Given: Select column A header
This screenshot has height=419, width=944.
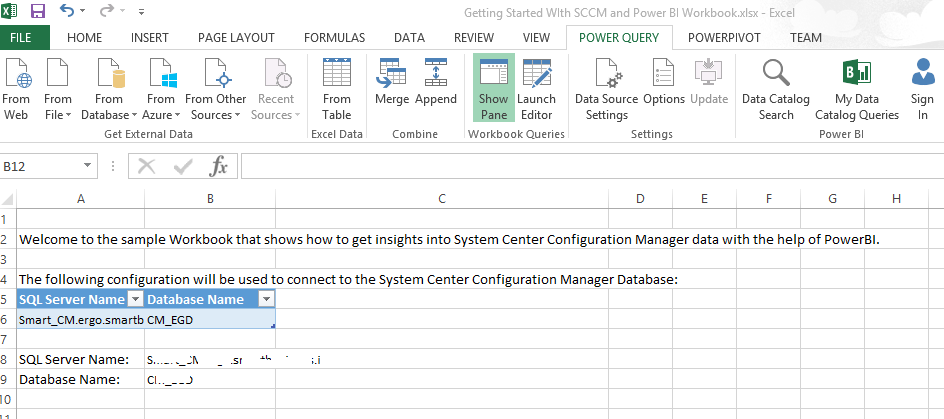Looking at the screenshot, I should point(81,199).
